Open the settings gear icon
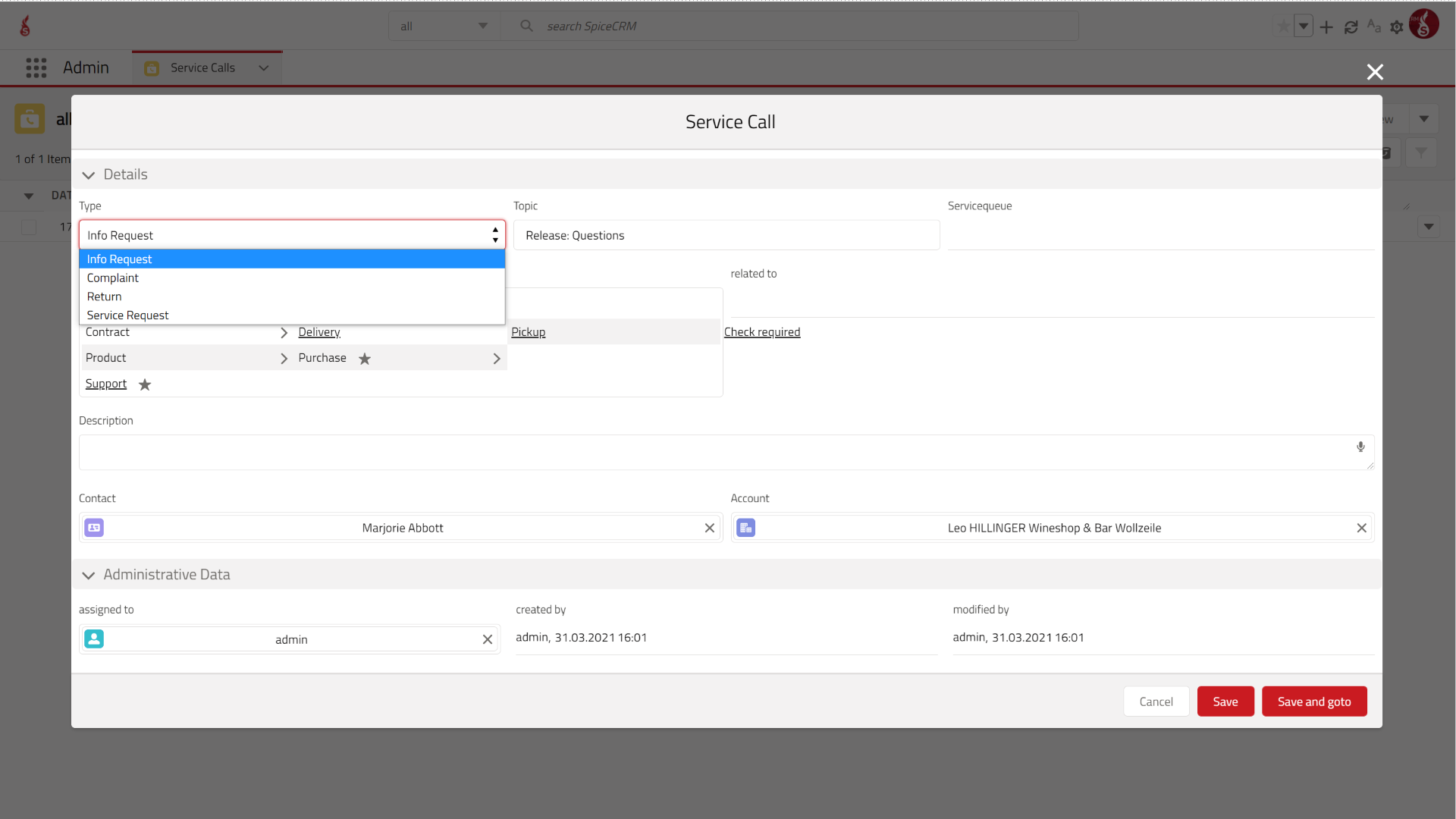1456x819 pixels. tap(1397, 27)
